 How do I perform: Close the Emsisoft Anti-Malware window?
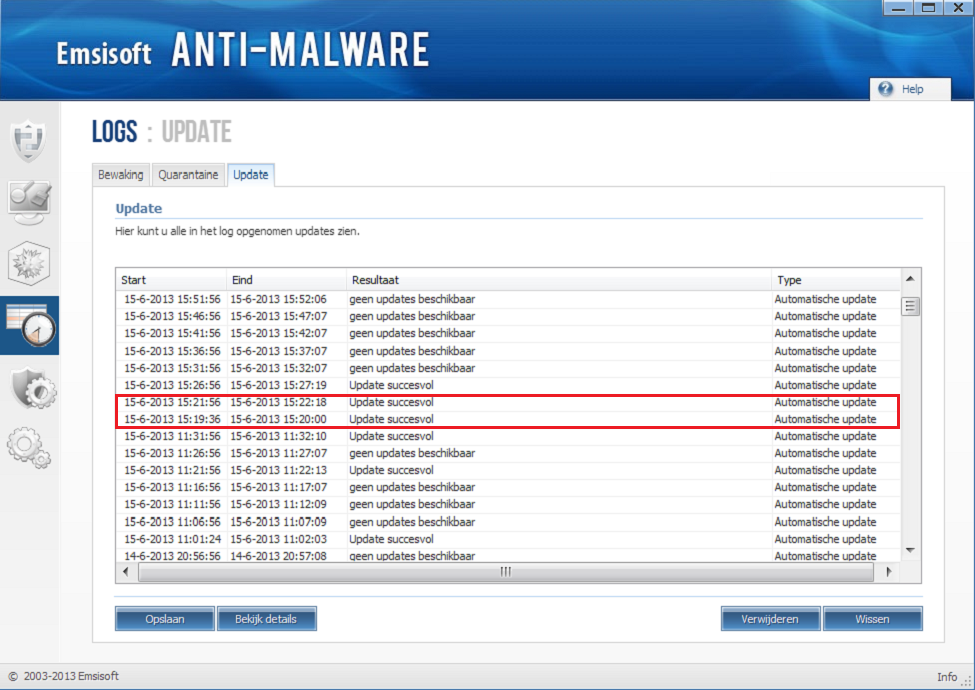(958, 7)
